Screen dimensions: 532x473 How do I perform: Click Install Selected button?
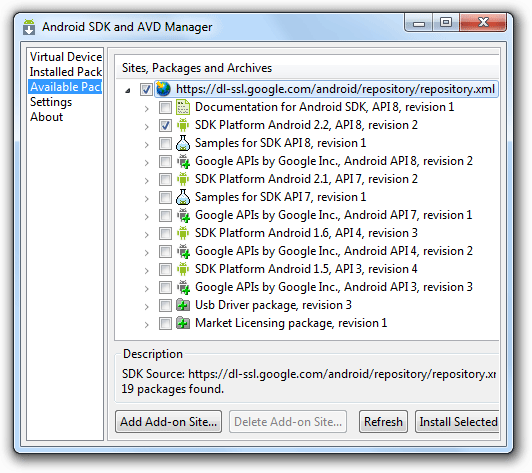click(457, 422)
